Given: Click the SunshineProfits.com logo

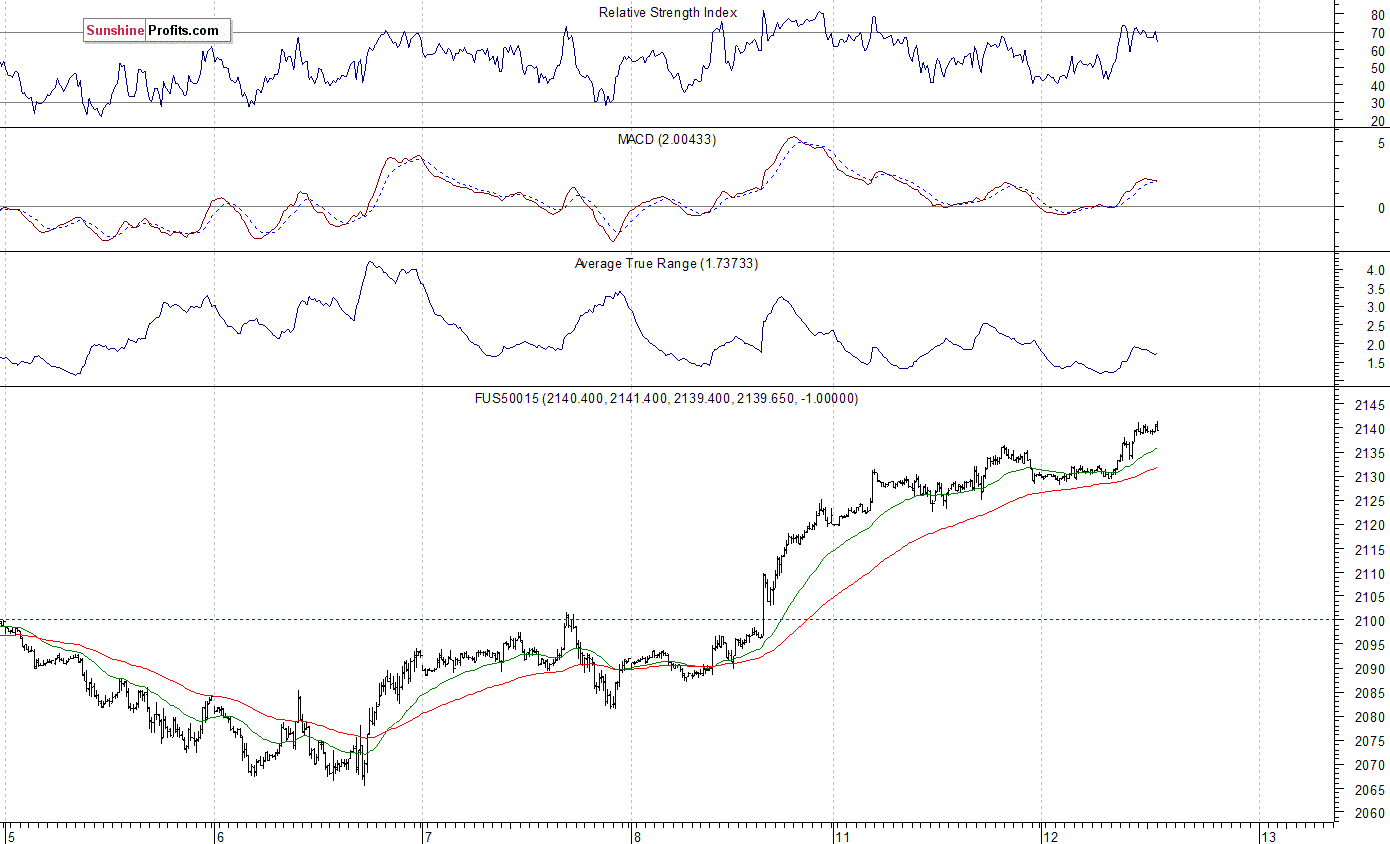Looking at the screenshot, I should pyautogui.click(x=156, y=31).
